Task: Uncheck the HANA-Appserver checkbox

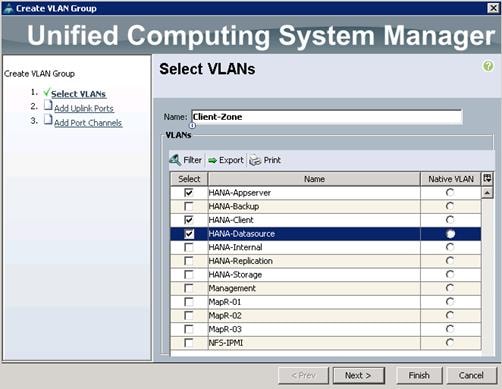Action: pos(189,192)
